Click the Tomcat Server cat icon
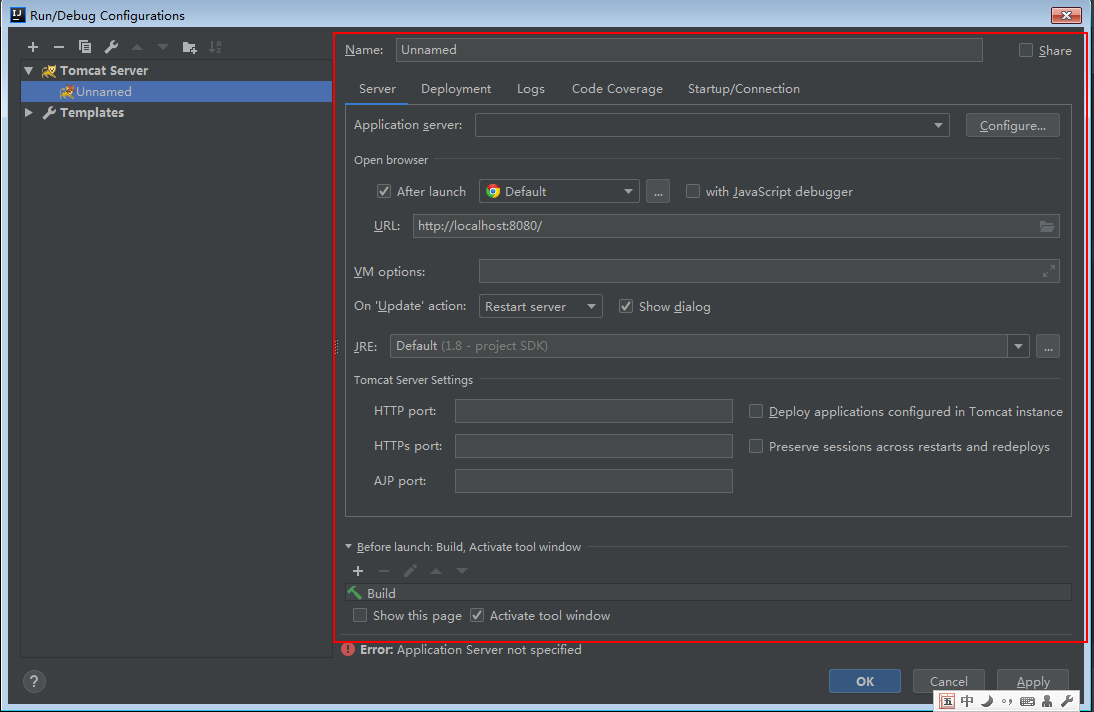Image resolution: width=1094 pixels, height=712 pixels. click(49, 71)
